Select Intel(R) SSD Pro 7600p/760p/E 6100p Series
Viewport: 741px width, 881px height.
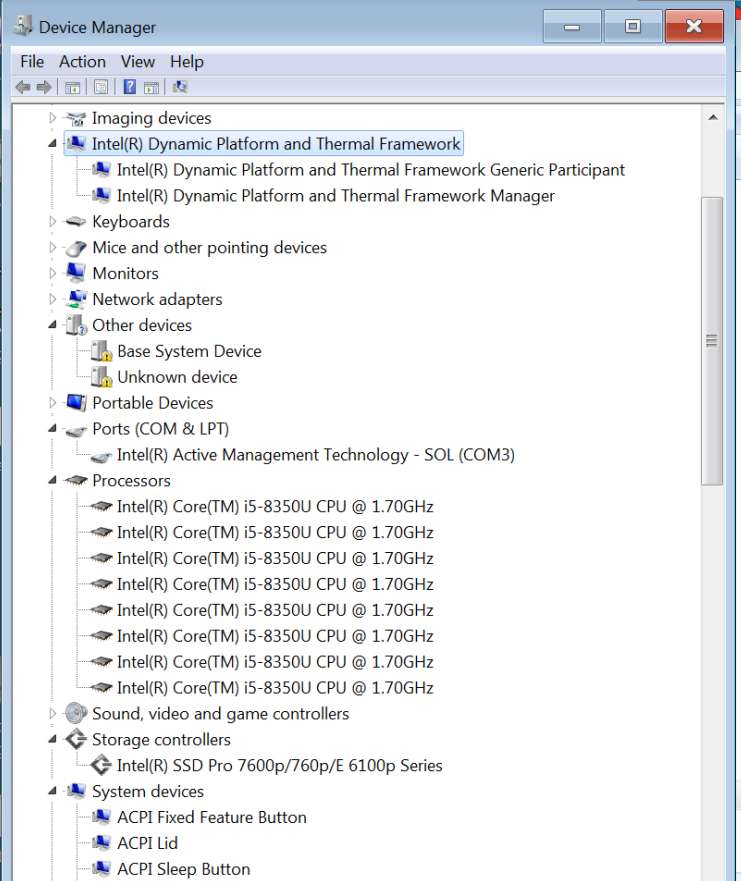tap(279, 765)
